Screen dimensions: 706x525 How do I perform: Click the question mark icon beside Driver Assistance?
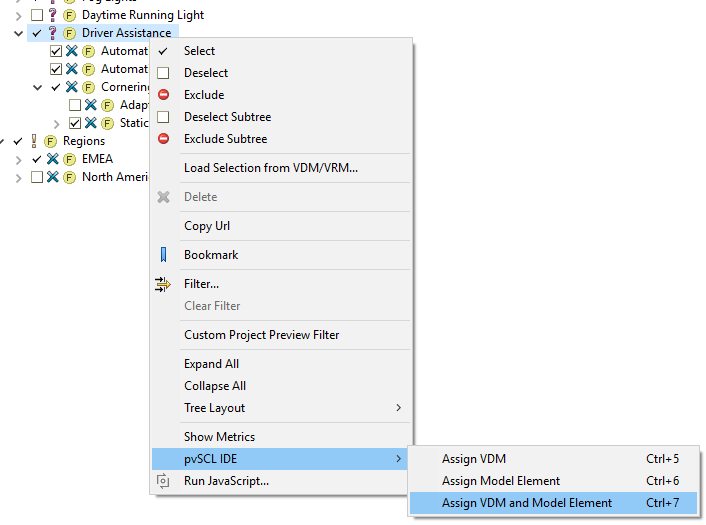[53, 33]
